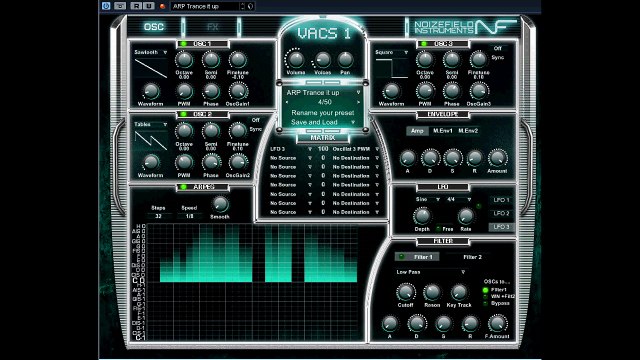Click the host power bypass icon

(106, 6)
